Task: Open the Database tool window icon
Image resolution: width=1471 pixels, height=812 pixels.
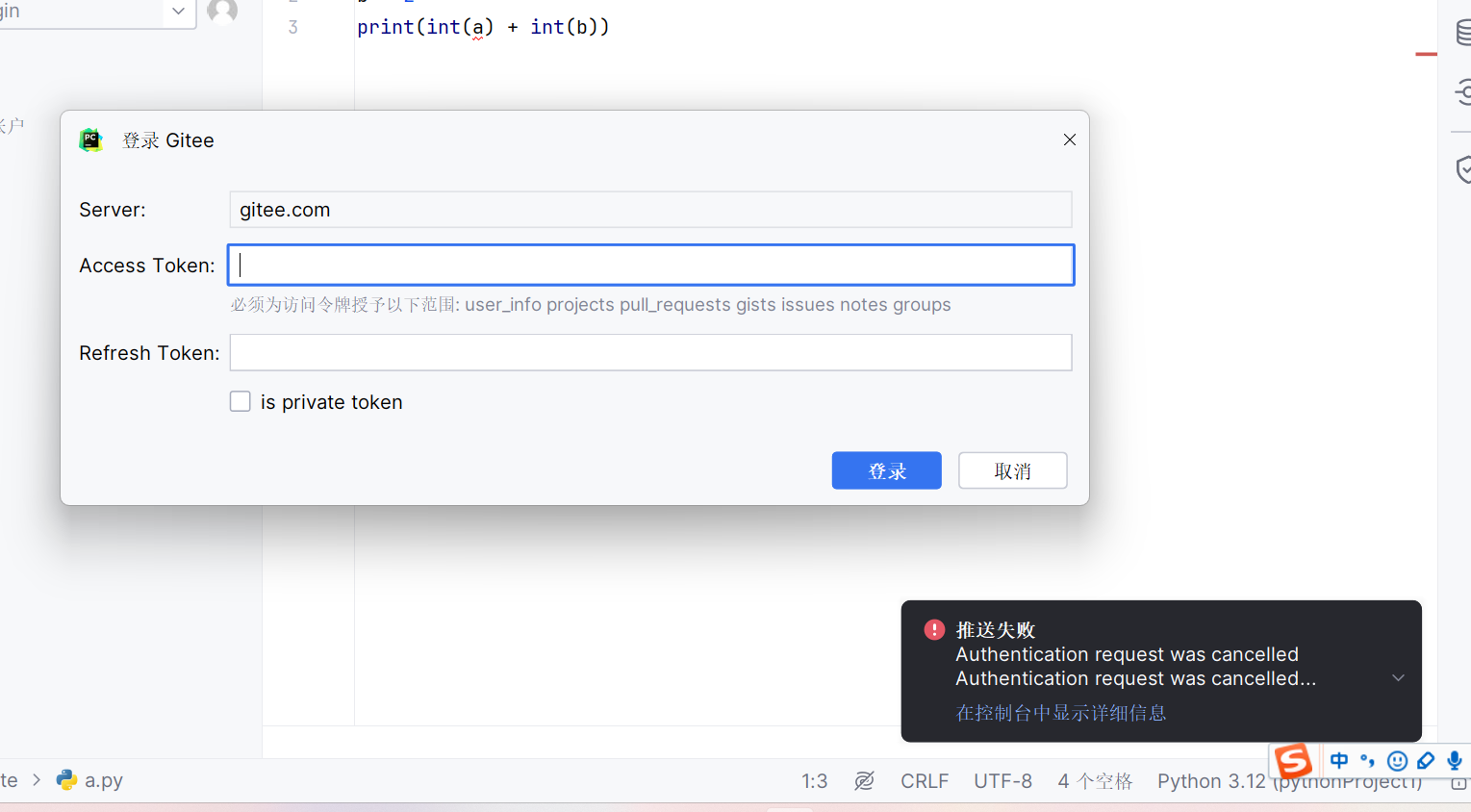Action: [1463, 34]
